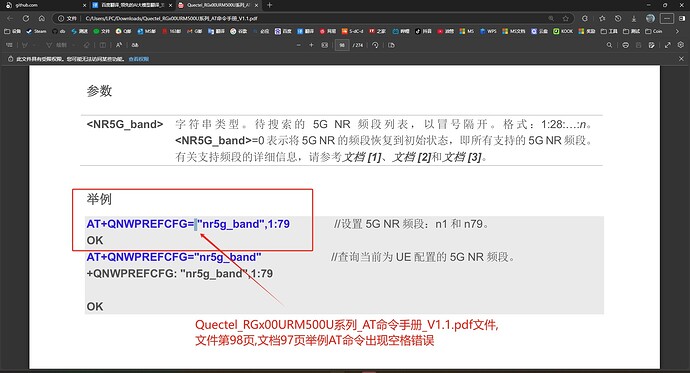Image resolution: width=690 pixels, height=373 pixels.
Task: Open the WPS bookmark
Action: pyautogui.click(x=488, y=31)
